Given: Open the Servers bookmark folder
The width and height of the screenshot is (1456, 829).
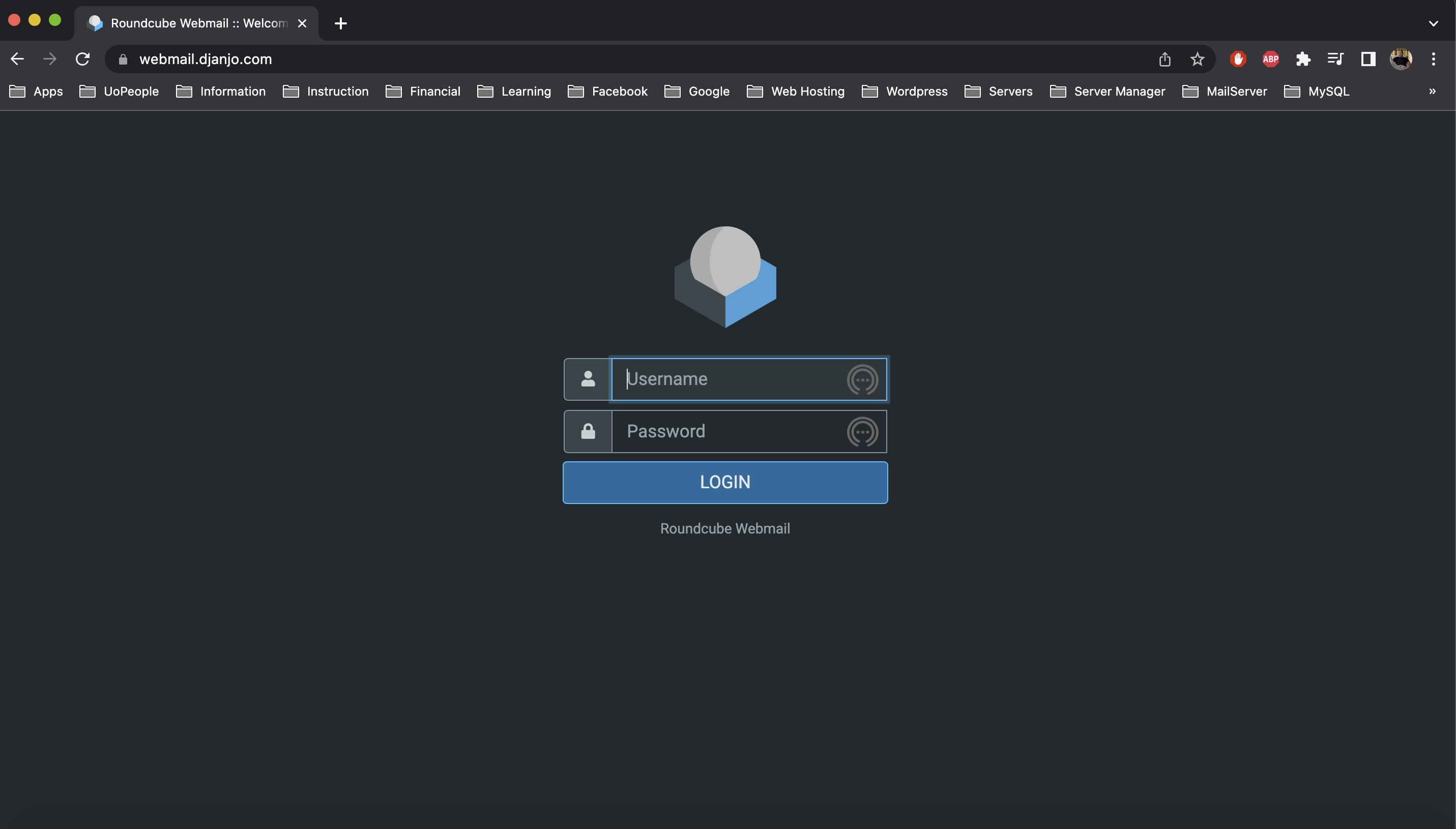Looking at the screenshot, I should pyautogui.click(x=999, y=91).
